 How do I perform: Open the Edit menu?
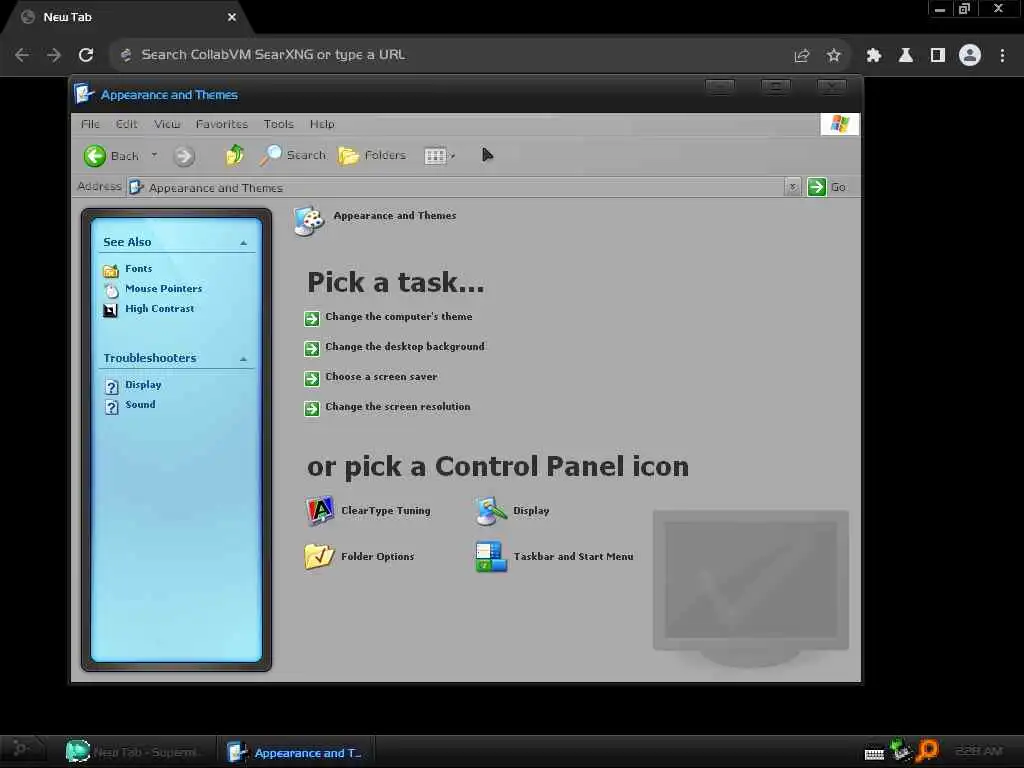click(x=127, y=124)
